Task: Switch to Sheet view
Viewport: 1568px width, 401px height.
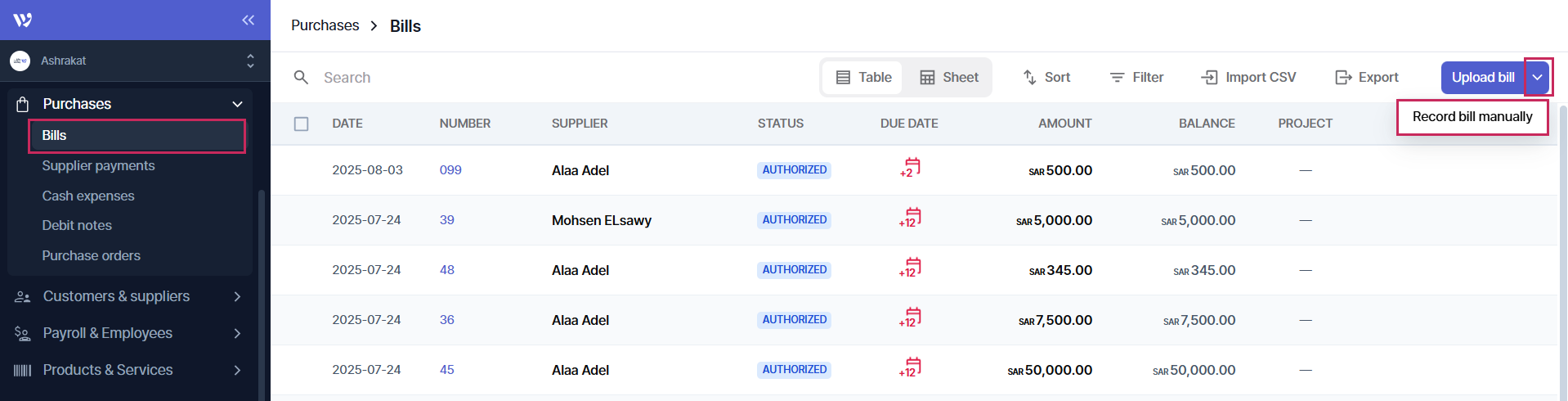Action: (949, 77)
